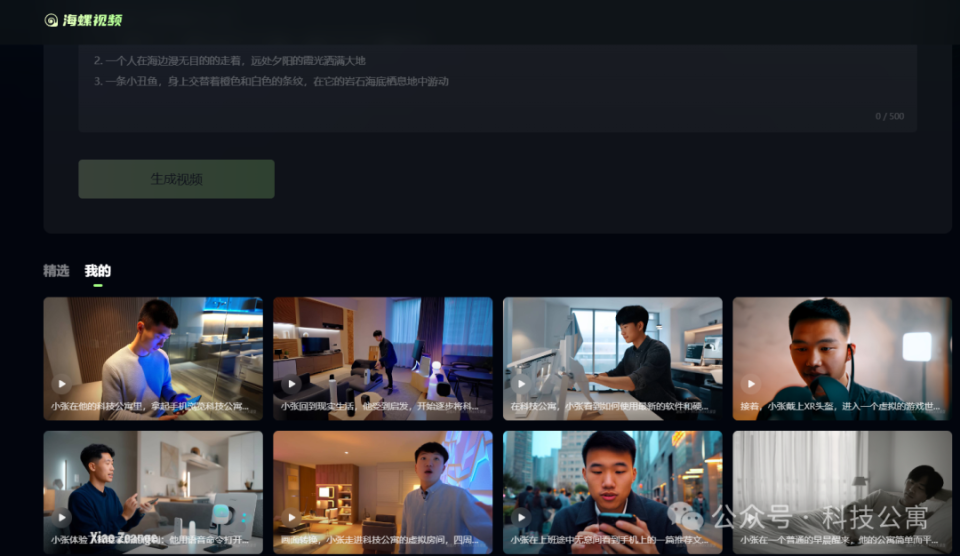
Task: Open the city street phone video thumbnail
Action: 612,480
